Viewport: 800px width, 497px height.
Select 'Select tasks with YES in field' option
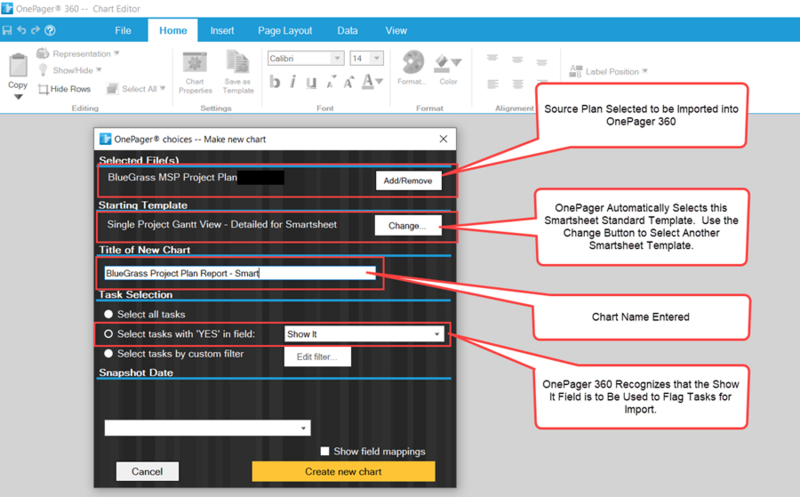[x=108, y=334]
